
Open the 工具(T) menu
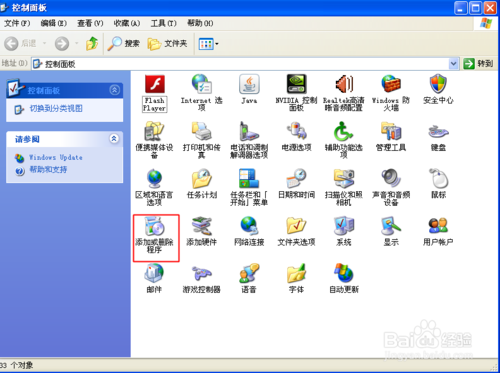(163, 23)
